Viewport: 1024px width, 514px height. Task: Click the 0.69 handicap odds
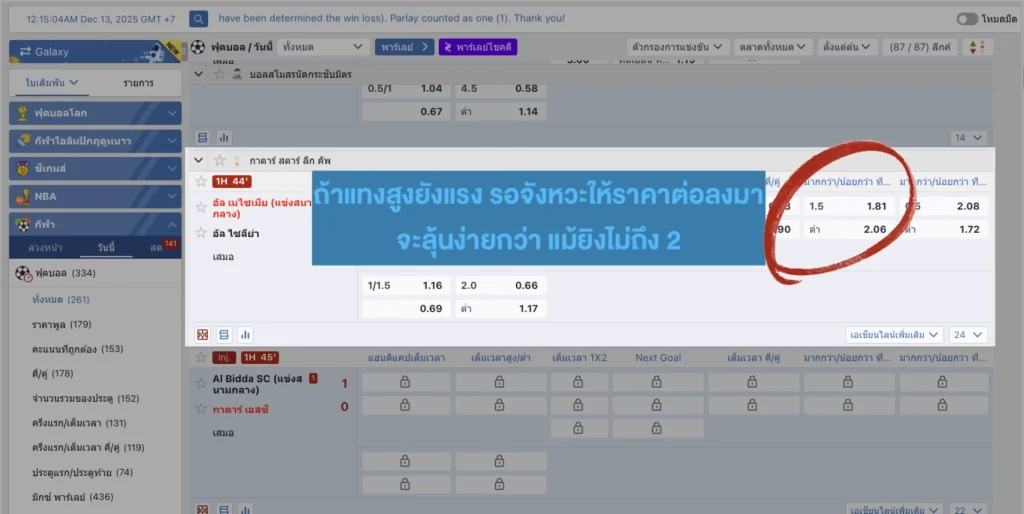coord(431,308)
